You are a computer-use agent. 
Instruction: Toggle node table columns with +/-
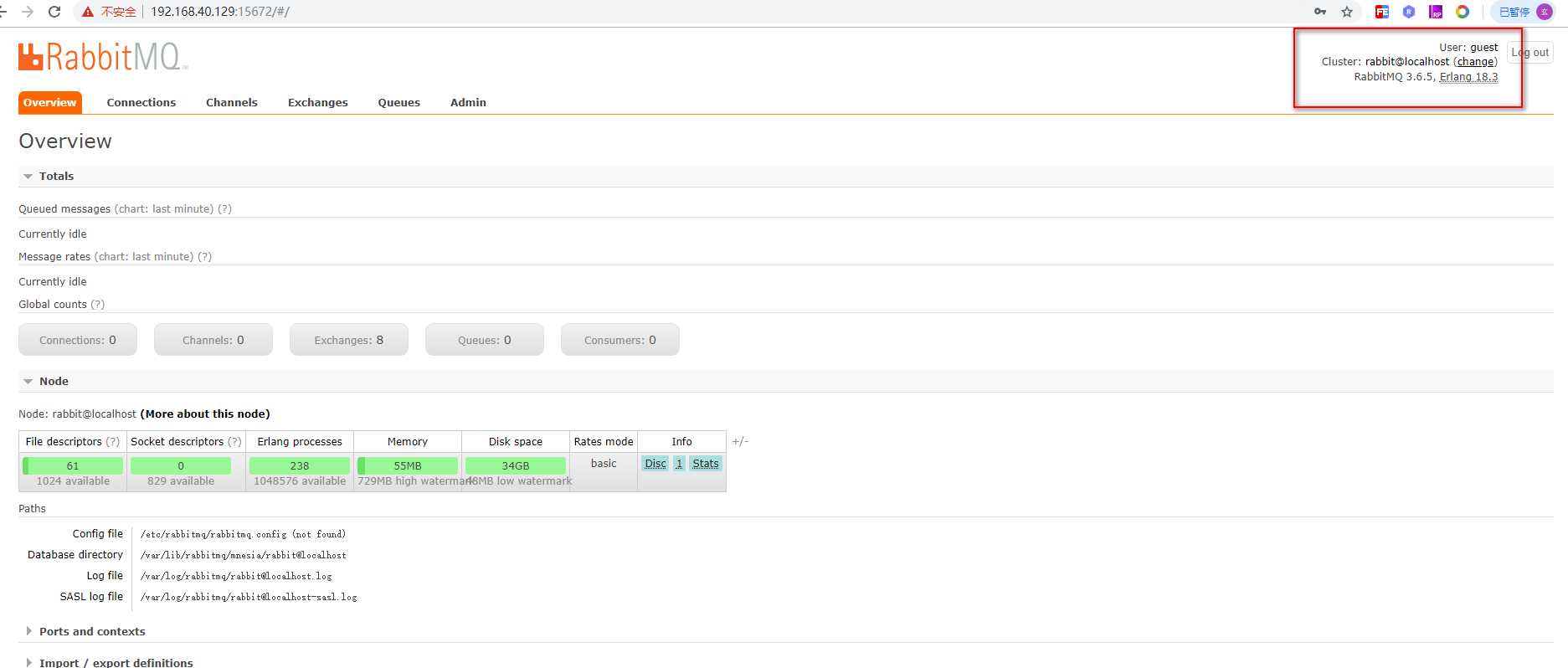[x=740, y=441]
